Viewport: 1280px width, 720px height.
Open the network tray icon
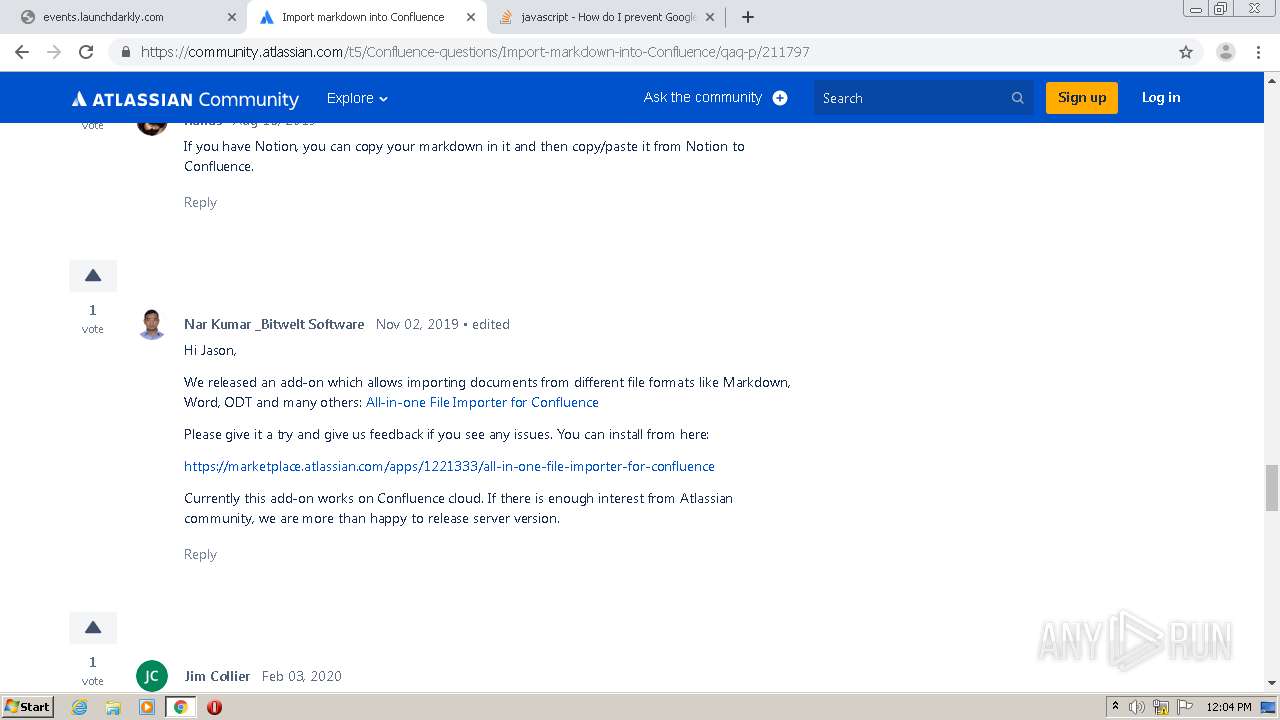pos(1161,707)
